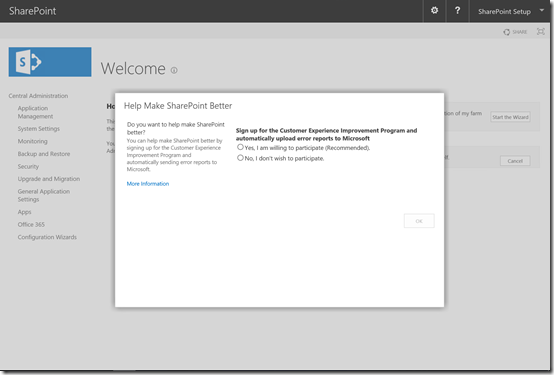Expand the SharePoint Setup user dropdown
The image size is (554, 375).
click(511, 11)
